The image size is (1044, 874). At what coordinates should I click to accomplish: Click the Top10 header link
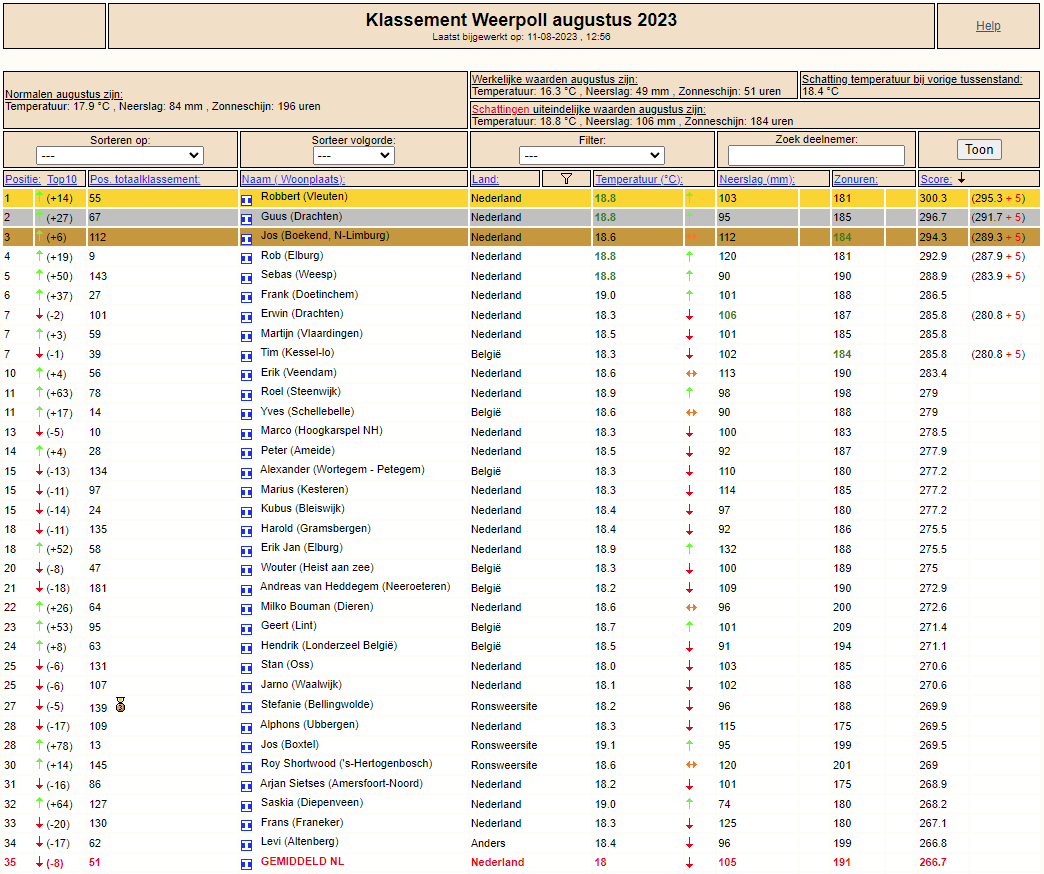point(62,179)
